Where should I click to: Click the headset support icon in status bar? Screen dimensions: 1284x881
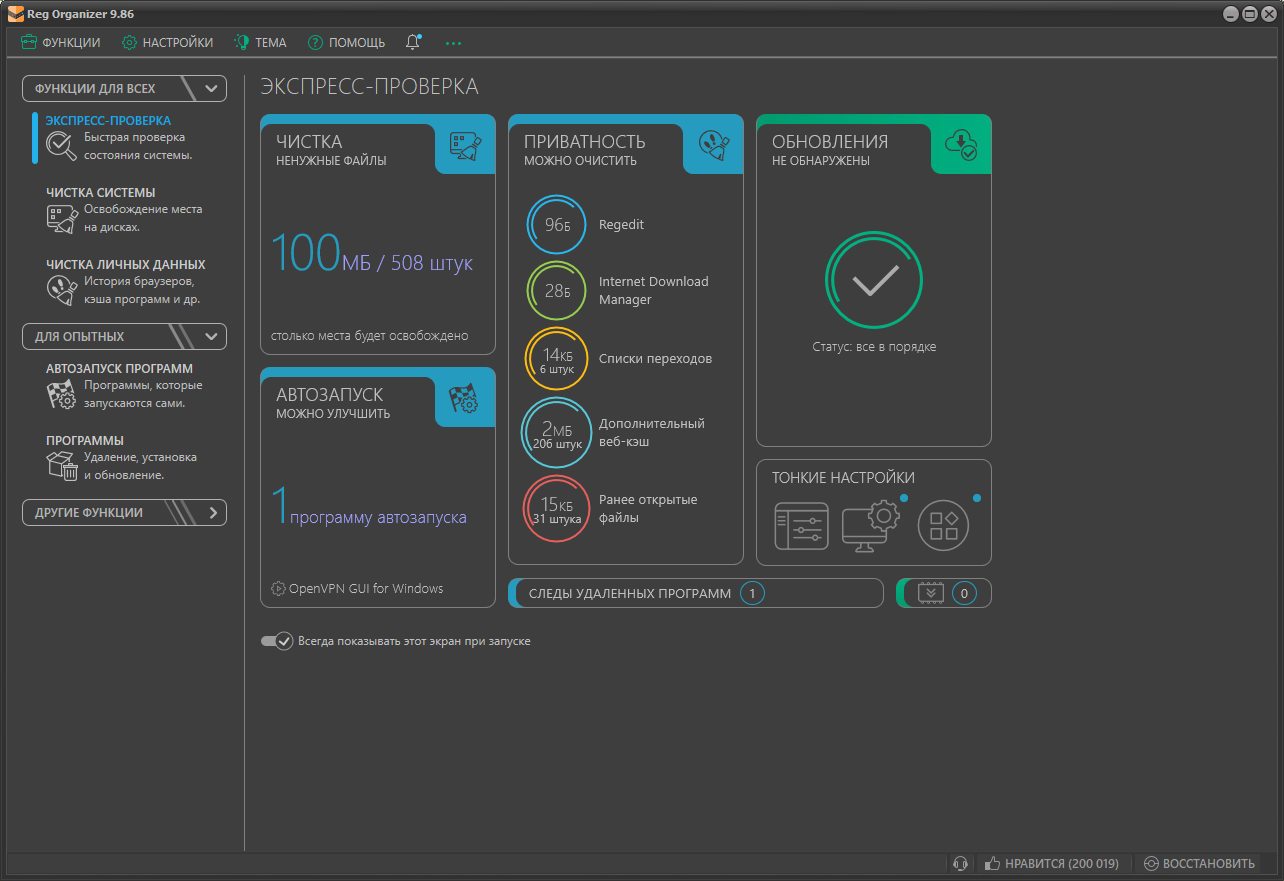[x=960, y=863]
